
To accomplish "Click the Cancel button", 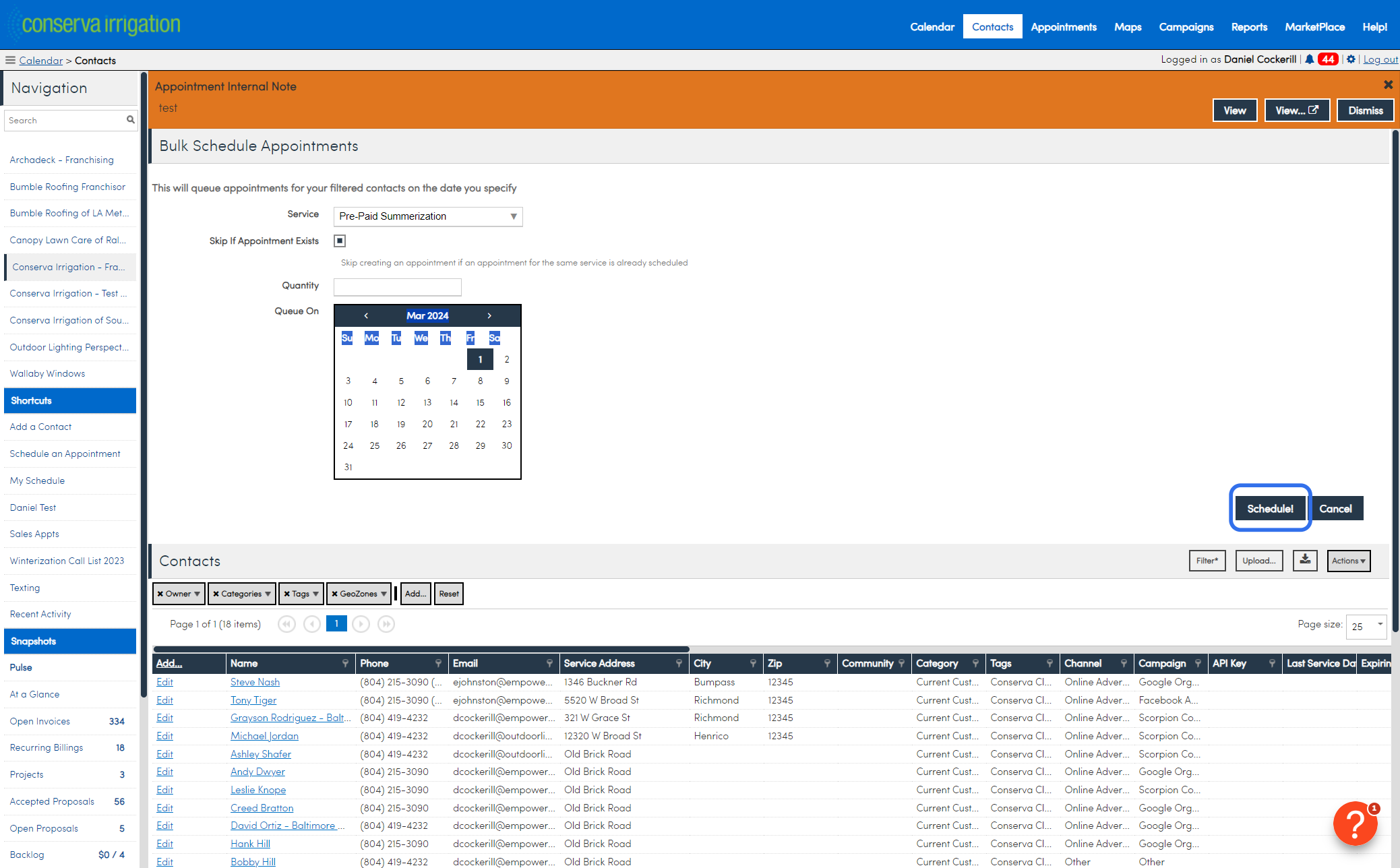I will 1335,509.
